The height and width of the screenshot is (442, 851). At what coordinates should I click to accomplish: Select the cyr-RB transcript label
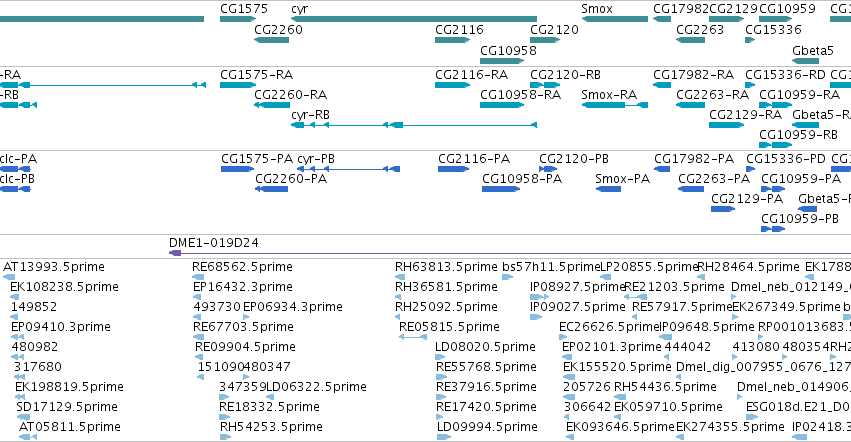[310, 115]
